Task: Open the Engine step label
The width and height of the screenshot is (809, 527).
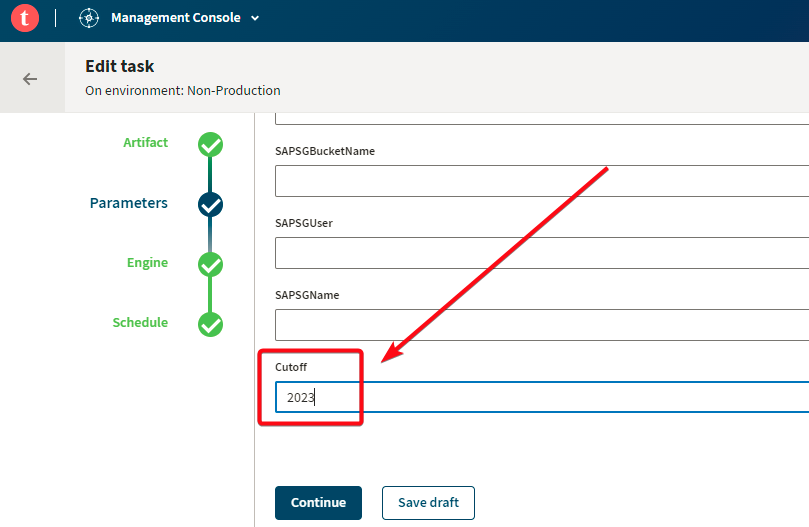Action: point(148,263)
